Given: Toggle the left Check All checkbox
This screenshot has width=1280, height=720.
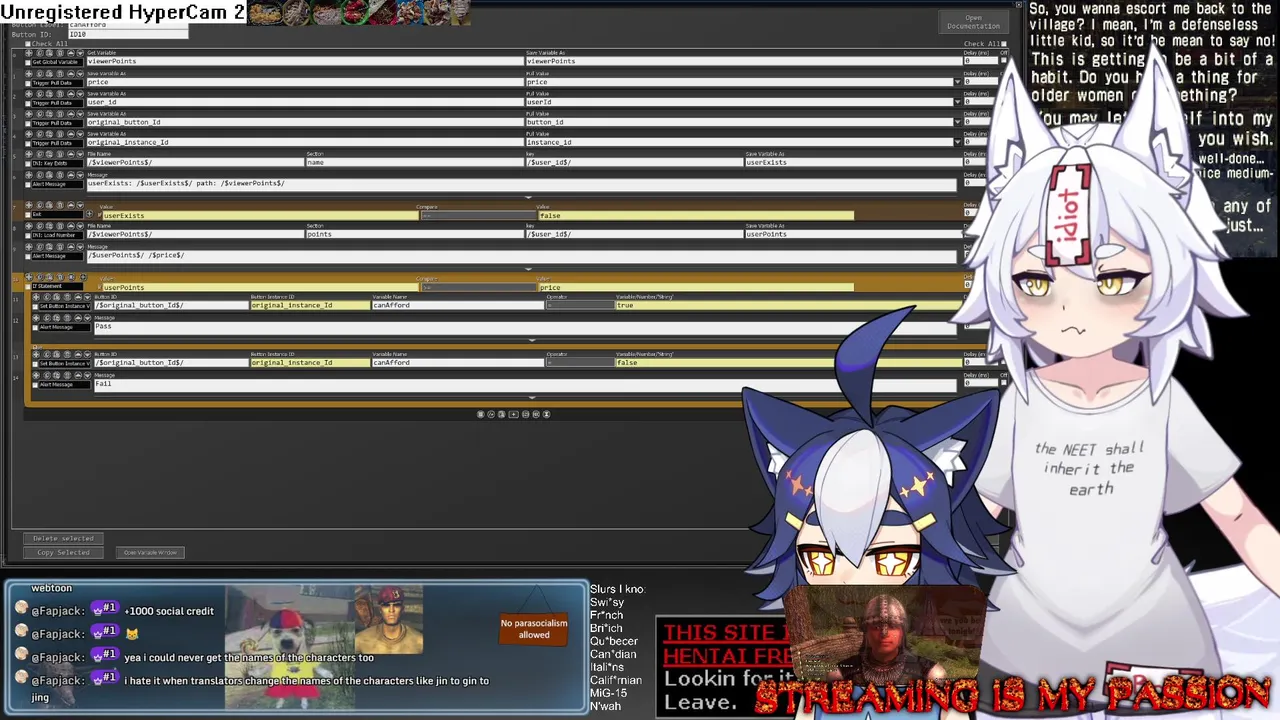Looking at the screenshot, I should coord(27,44).
